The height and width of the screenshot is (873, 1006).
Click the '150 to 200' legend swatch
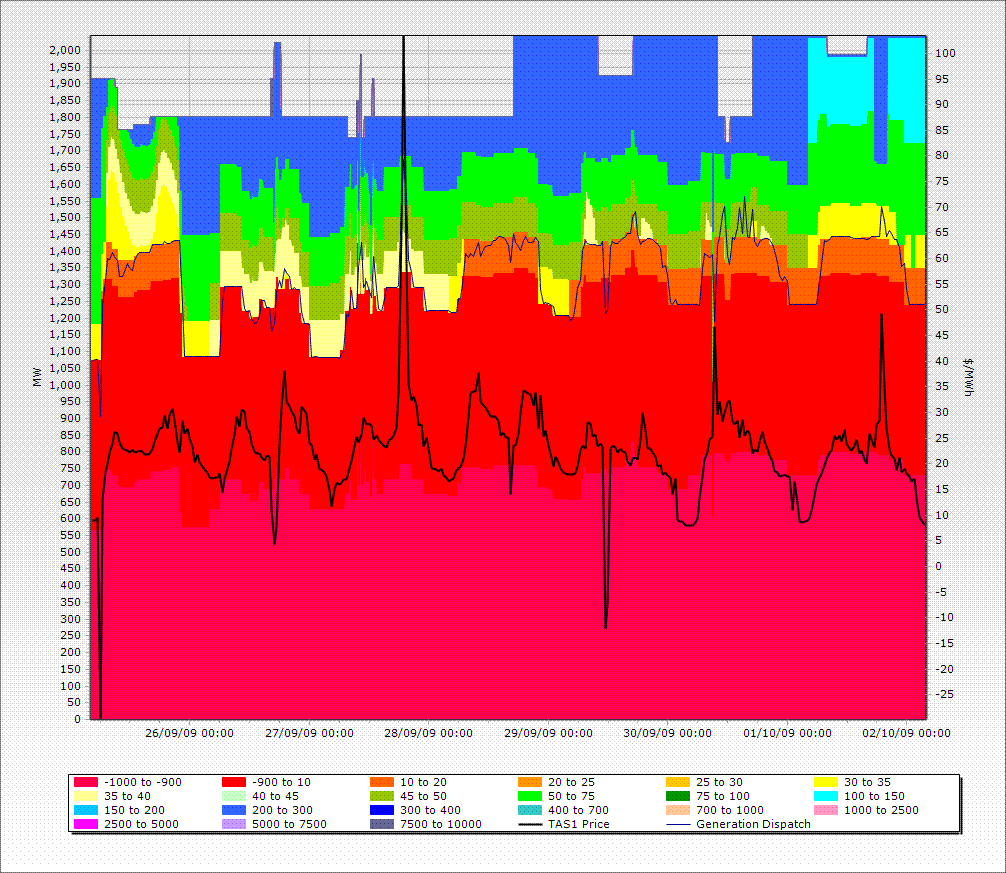(x=86, y=810)
